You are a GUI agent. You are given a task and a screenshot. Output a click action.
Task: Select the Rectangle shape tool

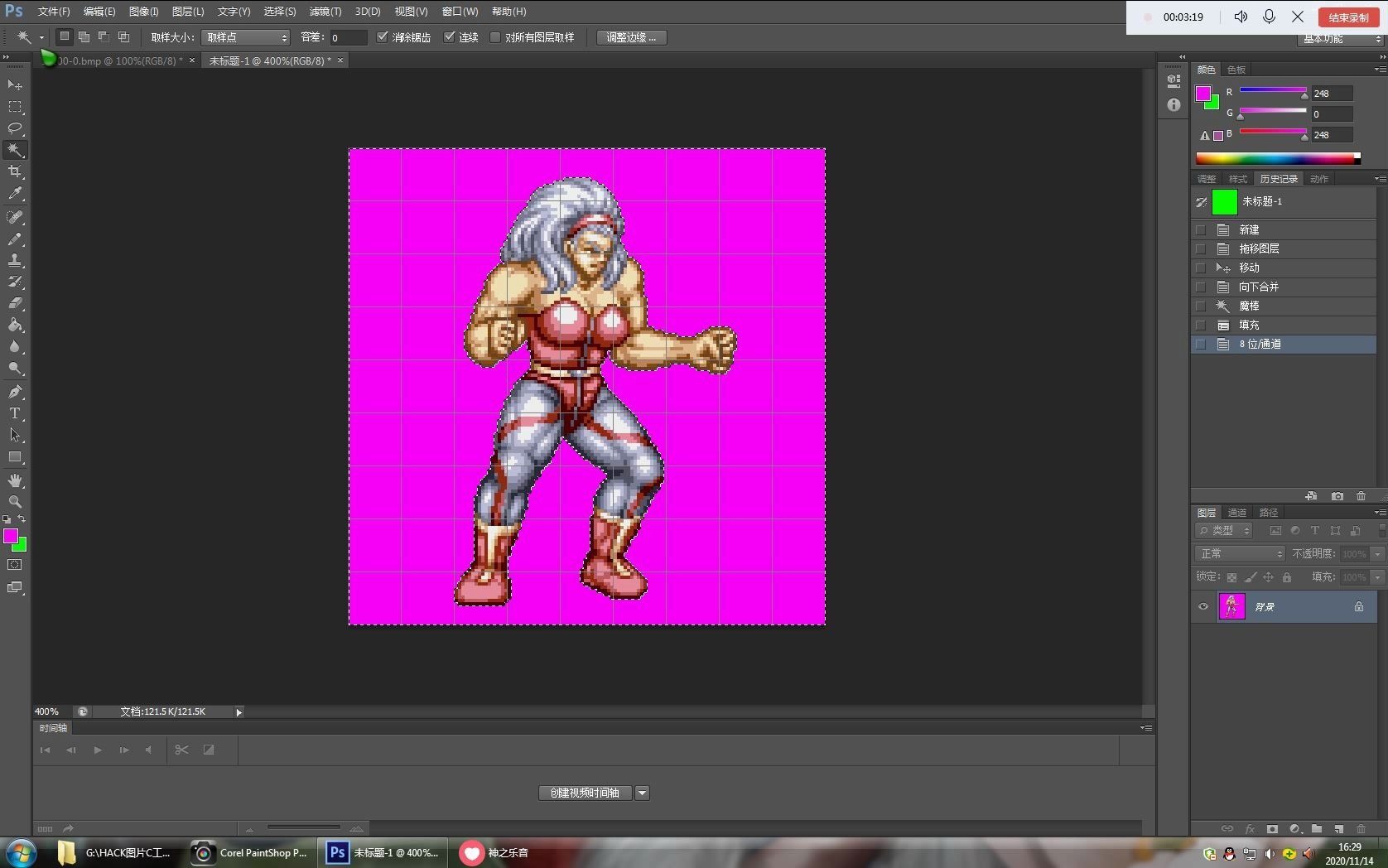[15, 457]
